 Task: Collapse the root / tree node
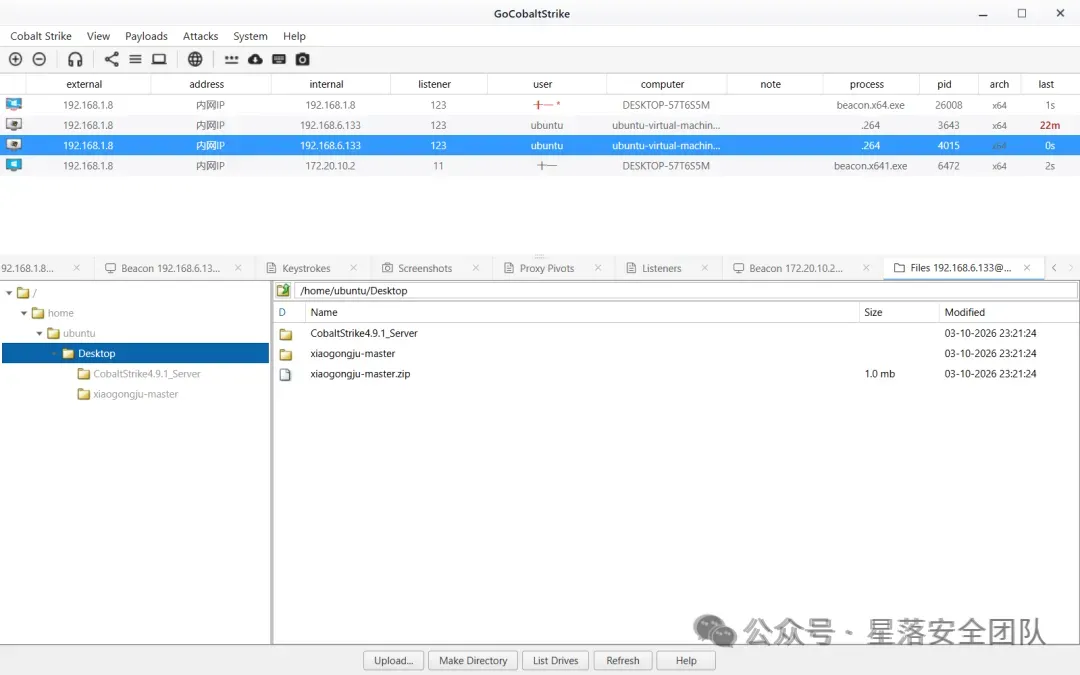9,293
